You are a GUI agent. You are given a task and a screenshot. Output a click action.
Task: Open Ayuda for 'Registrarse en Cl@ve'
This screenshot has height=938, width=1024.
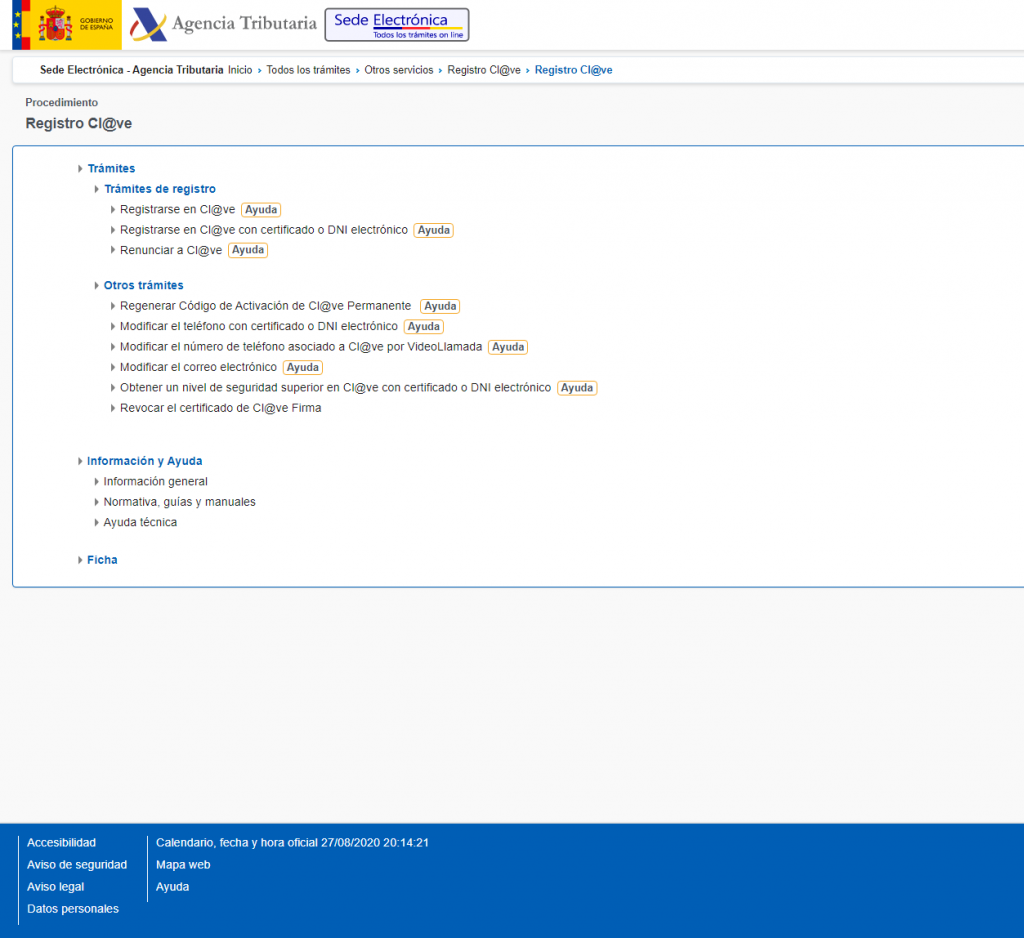[261, 210]
